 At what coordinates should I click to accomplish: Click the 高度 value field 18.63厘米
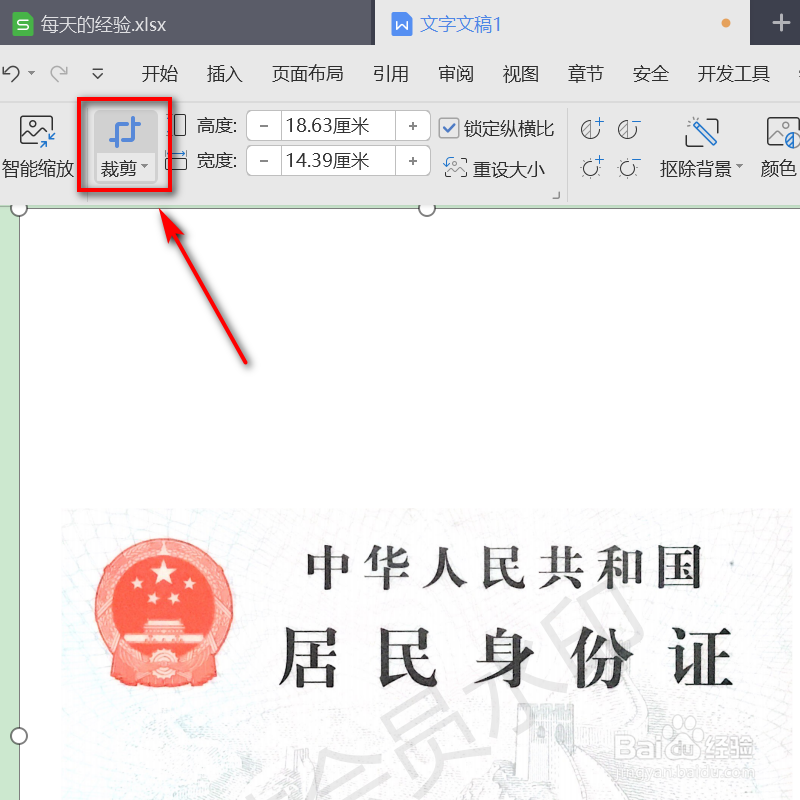coord(338,126)
